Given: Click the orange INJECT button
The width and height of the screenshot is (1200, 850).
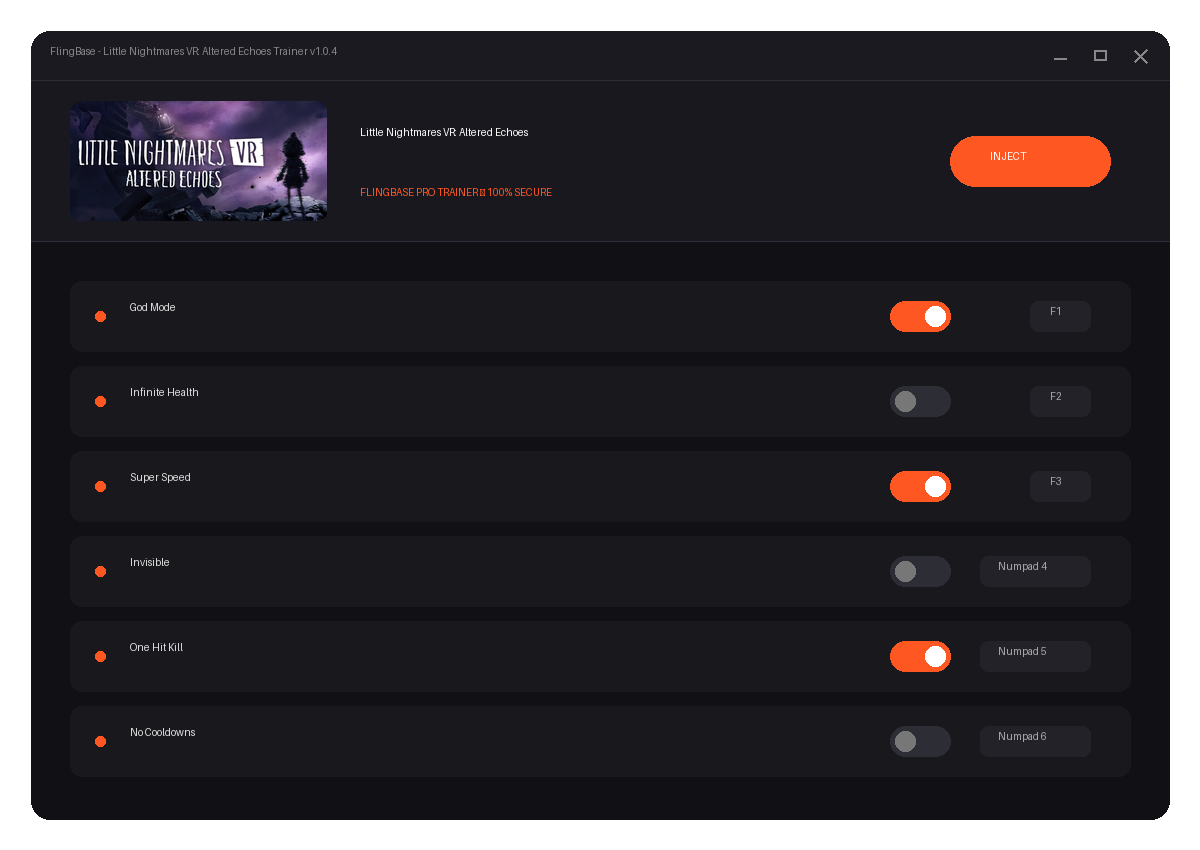Looking at the screenshot, I should pos(1030,161).
